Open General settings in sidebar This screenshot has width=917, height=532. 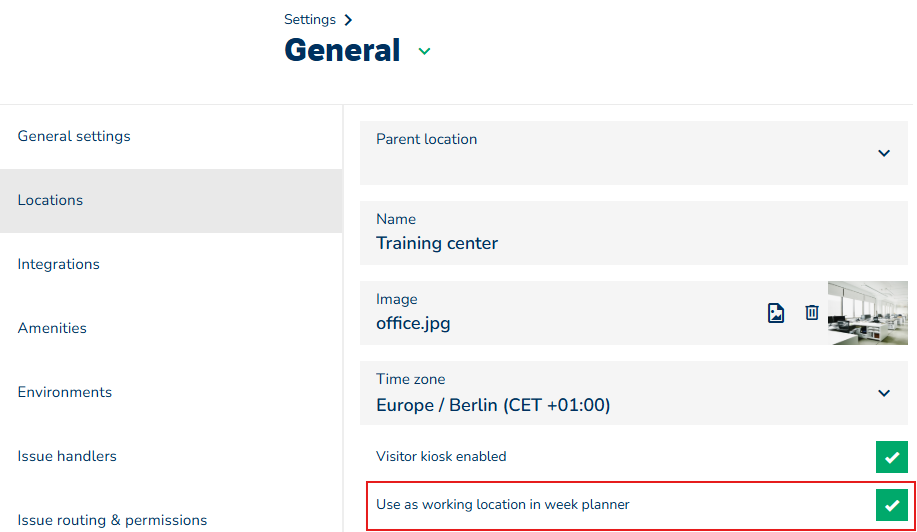pyautogui.click(x=74, y=136)
